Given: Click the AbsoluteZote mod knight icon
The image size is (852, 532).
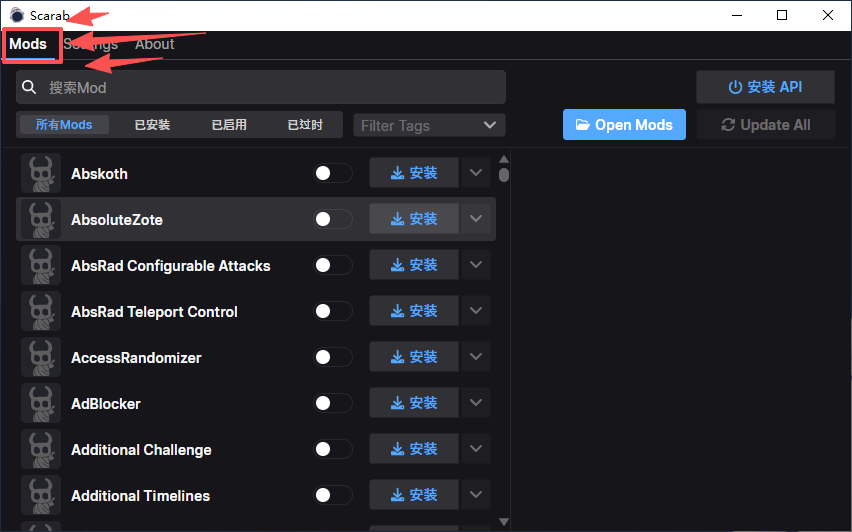Looking at the screenshot, I should pyautogui.click(x=41, y=220).
